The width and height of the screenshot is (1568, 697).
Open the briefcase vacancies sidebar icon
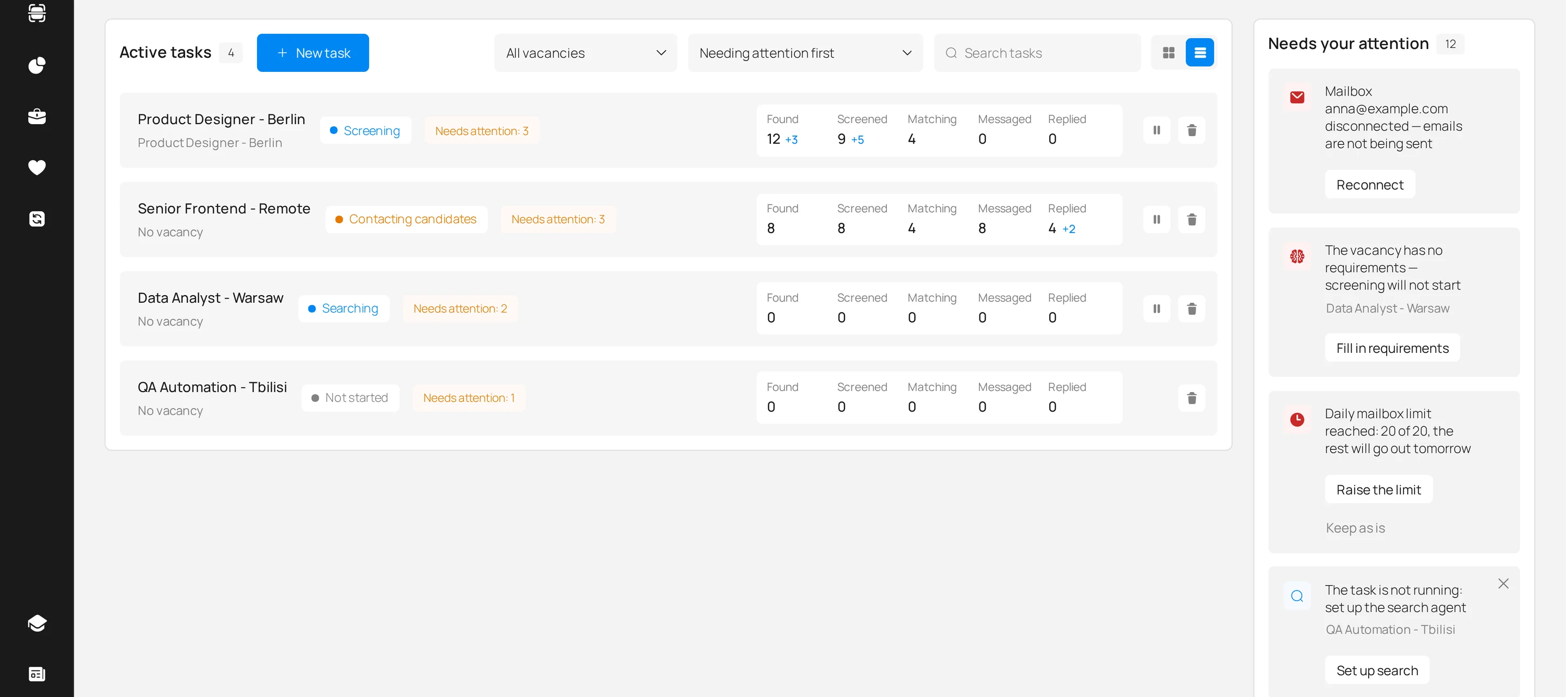[x=37, y=117]
